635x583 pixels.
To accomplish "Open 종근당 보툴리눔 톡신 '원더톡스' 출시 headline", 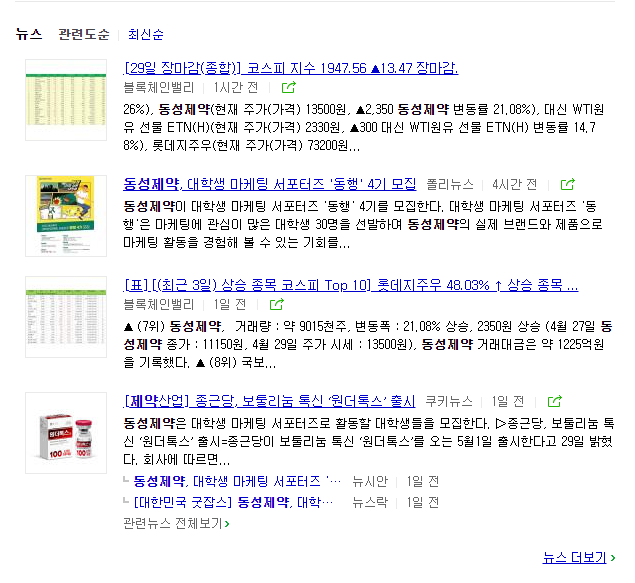I will pyautogui.click(x=269, y=401).
